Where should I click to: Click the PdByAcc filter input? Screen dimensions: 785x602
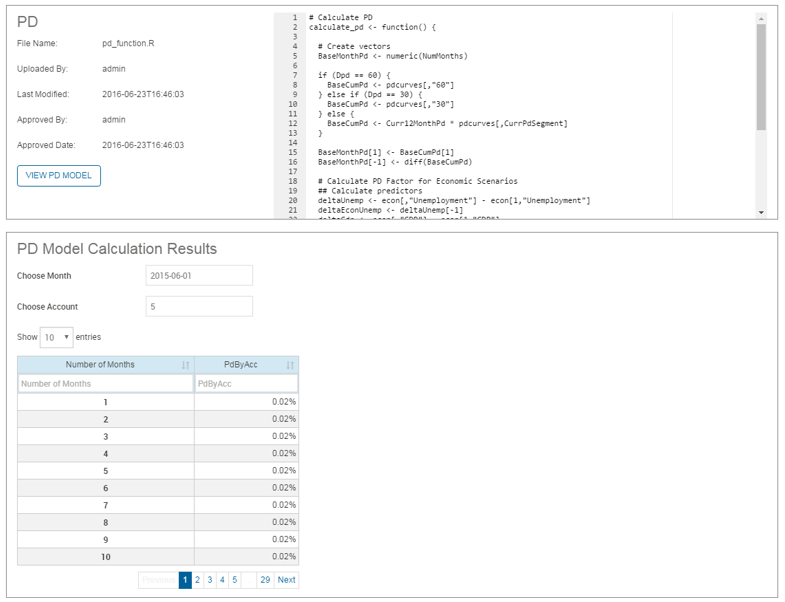pos(246,383)
